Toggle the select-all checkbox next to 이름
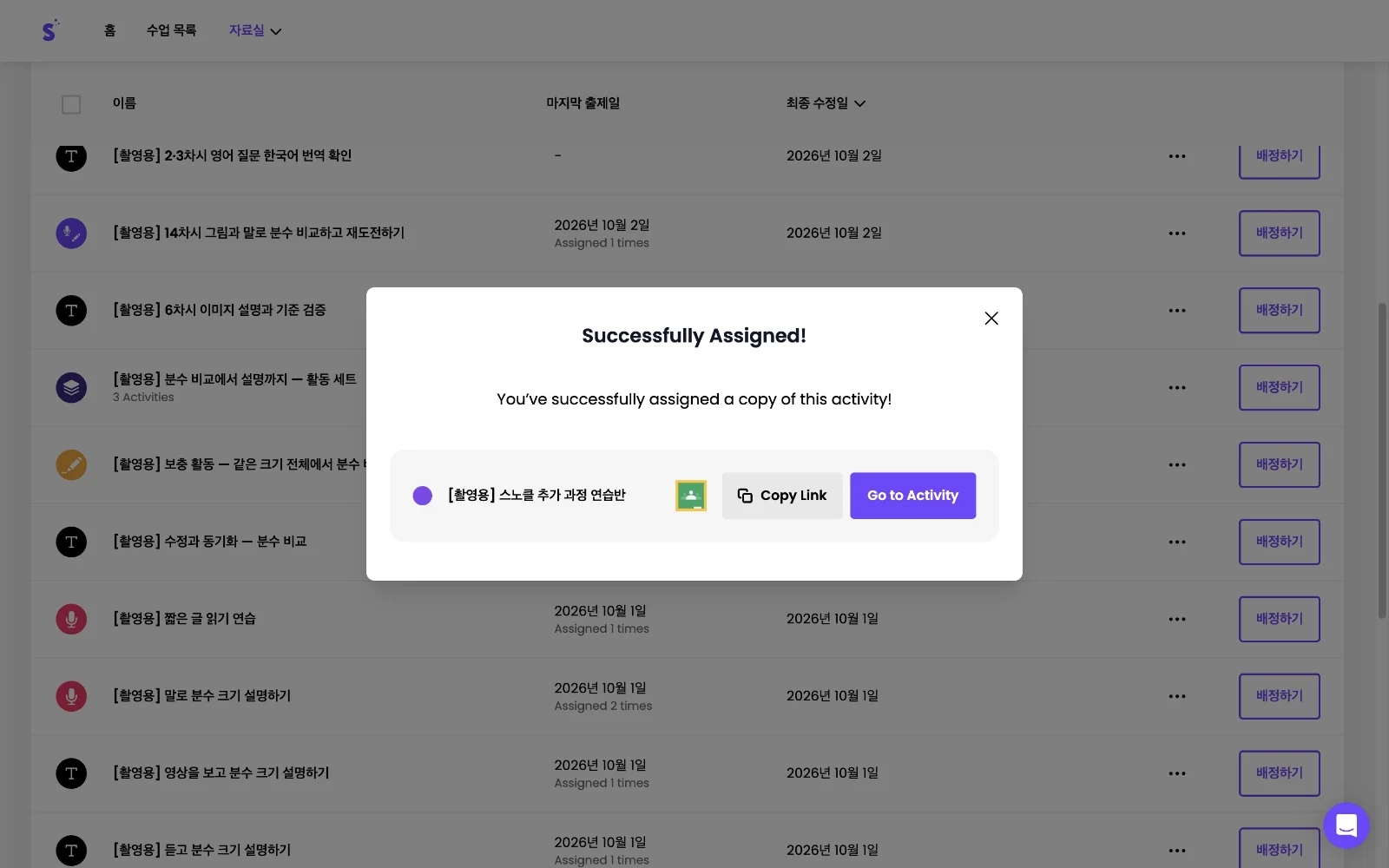The height and width of the screenshot is (868, 1389). 71,104
